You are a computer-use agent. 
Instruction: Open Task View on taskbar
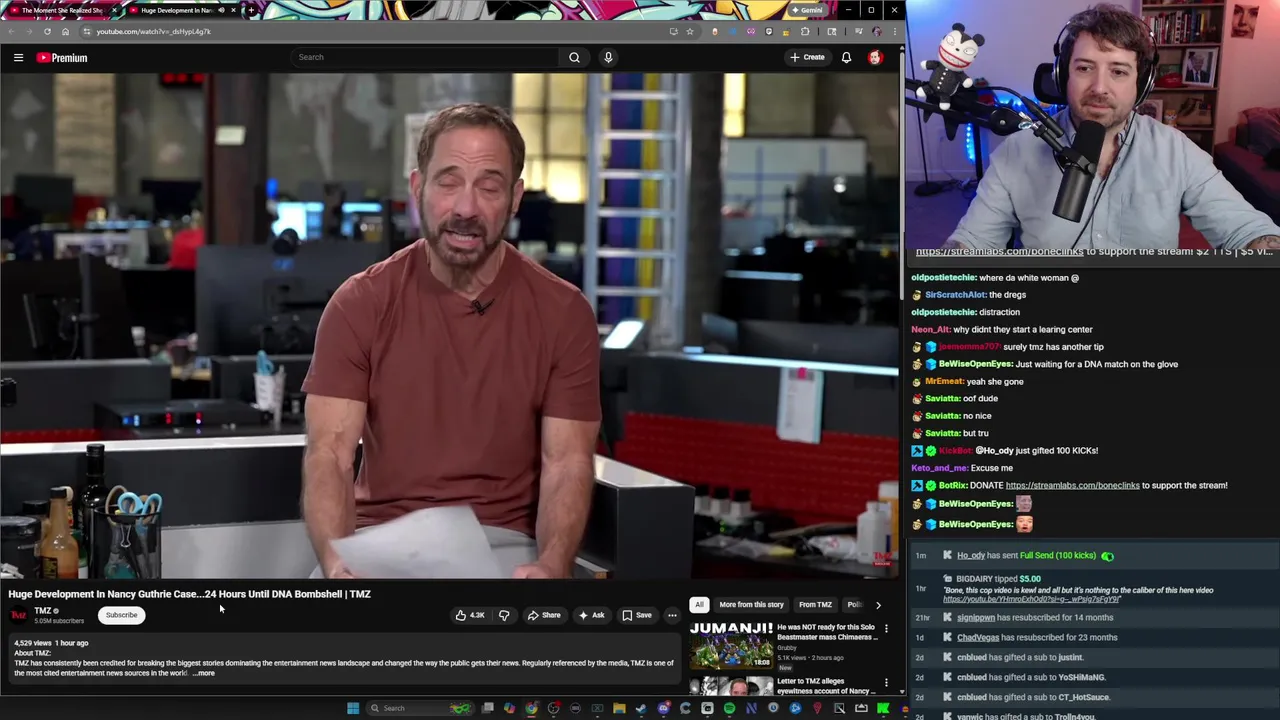488,708
